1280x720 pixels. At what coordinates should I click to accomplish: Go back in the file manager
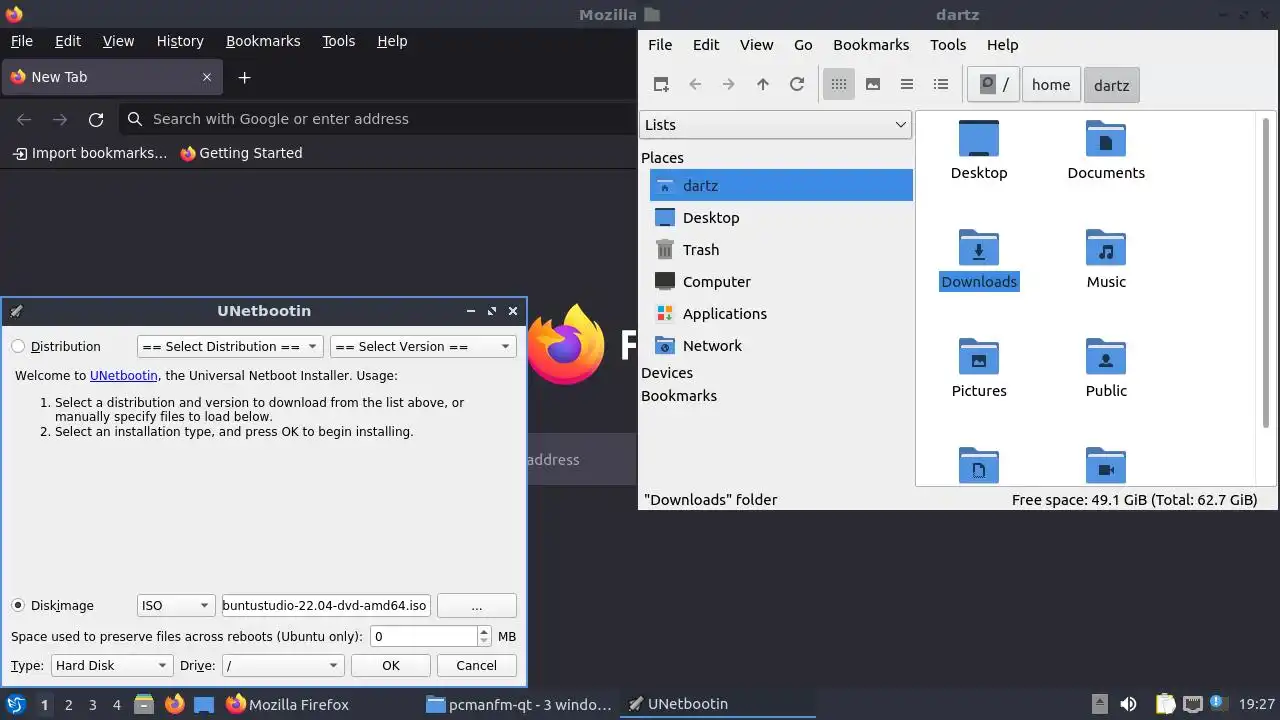tap(695, 85)
